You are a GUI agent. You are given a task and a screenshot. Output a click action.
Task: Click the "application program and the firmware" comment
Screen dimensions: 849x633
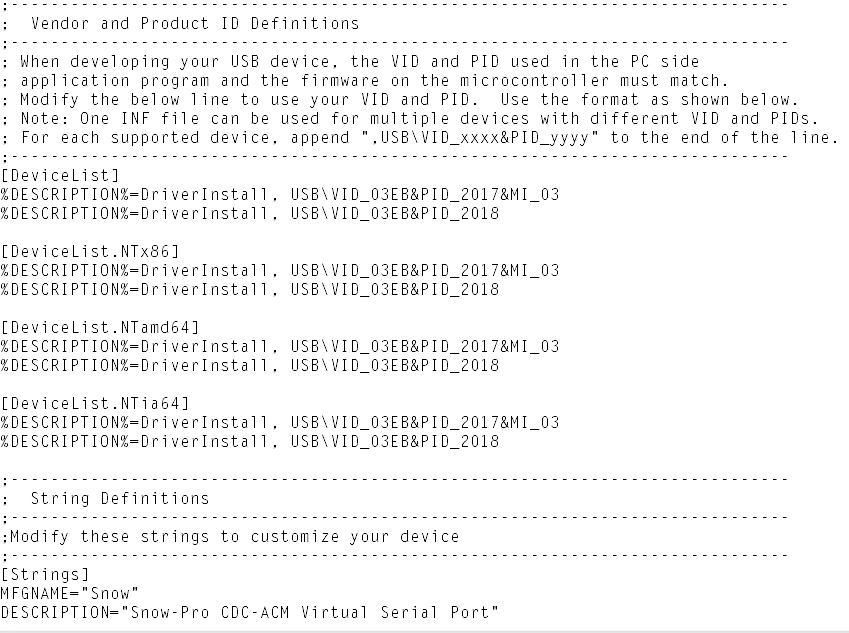(375, 80)
